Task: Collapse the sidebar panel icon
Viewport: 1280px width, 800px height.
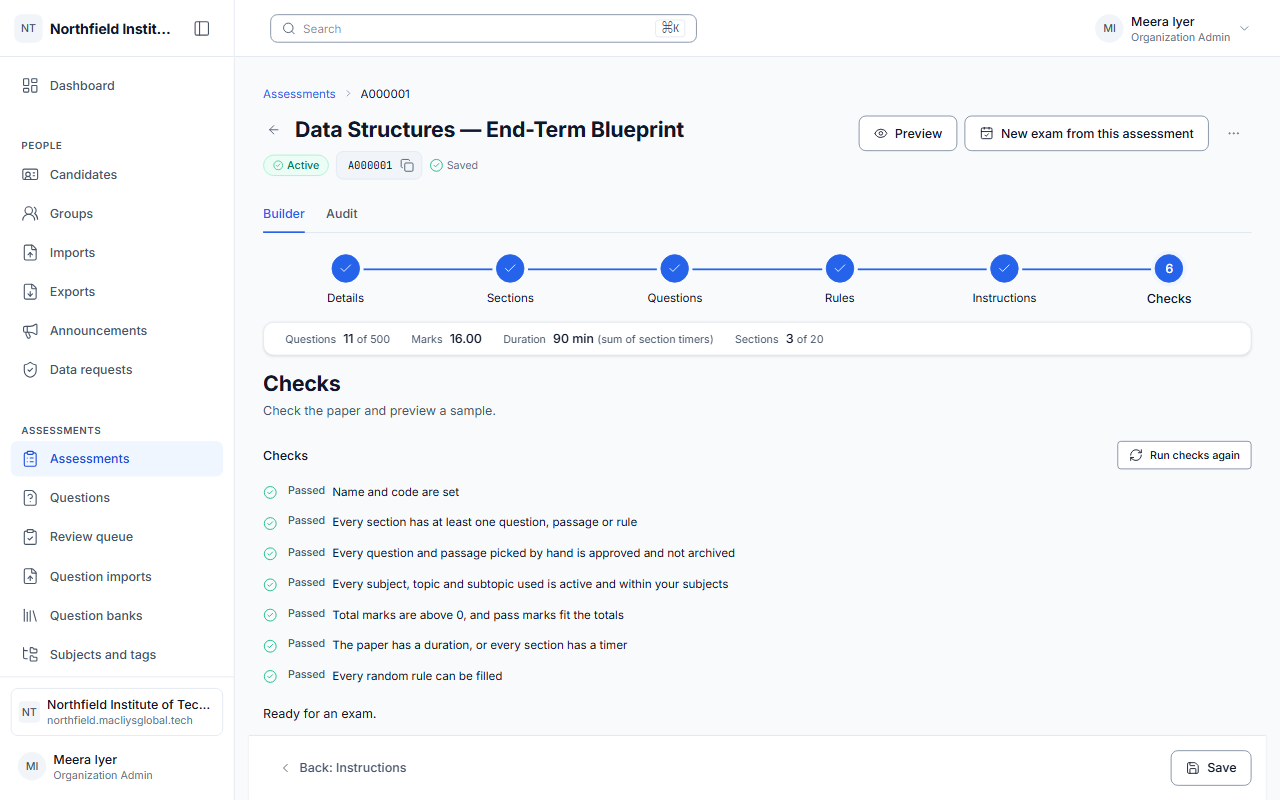Action: (202, 29)
